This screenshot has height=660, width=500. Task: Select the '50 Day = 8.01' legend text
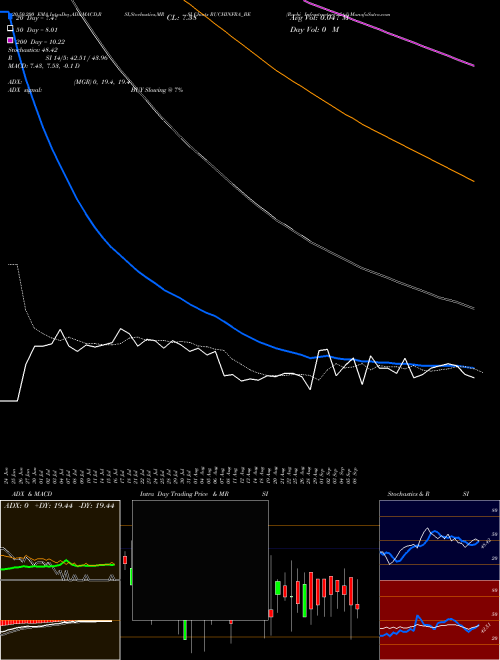pos(37,30)
